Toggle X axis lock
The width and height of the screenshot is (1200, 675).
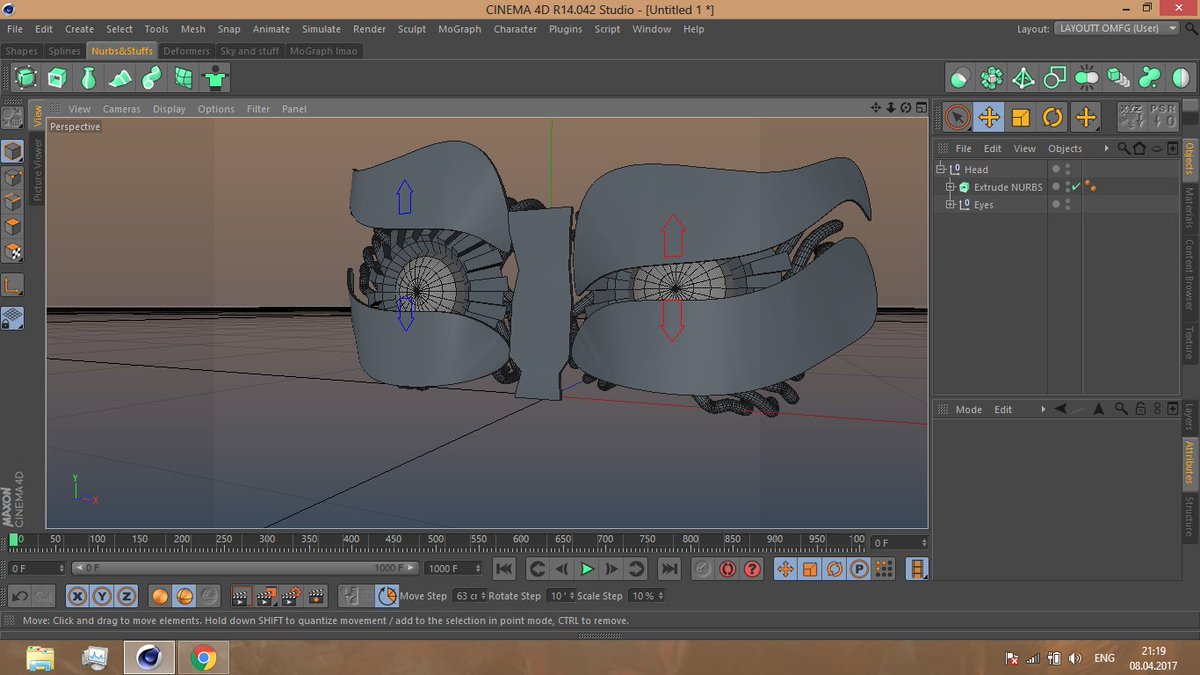tap(77, 597)
